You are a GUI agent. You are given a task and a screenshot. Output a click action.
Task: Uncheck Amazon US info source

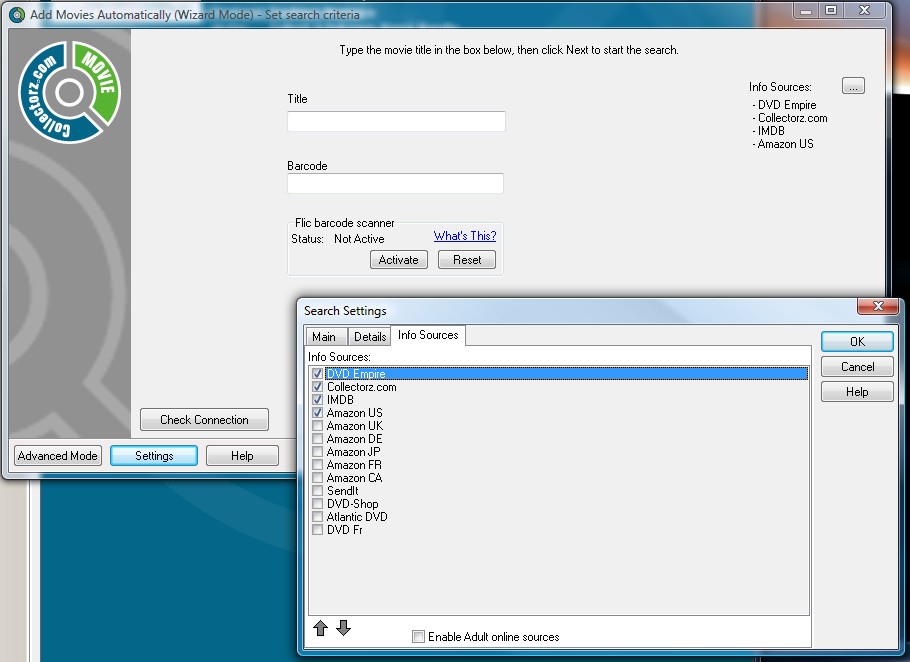(x=317, y=413)
